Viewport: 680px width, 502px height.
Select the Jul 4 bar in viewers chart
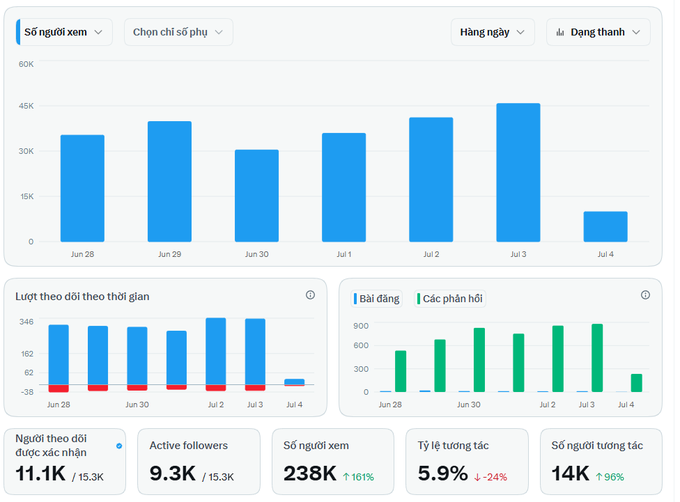pos(605,226)
